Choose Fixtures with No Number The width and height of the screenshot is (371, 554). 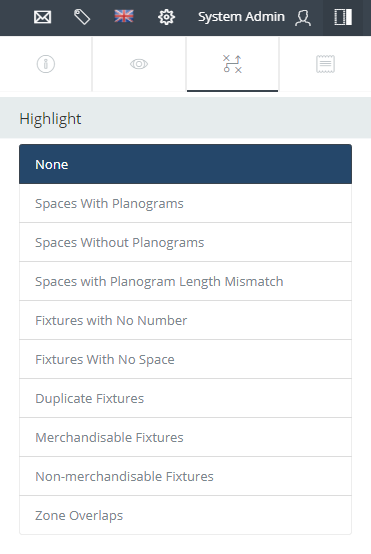coord(186,320)
